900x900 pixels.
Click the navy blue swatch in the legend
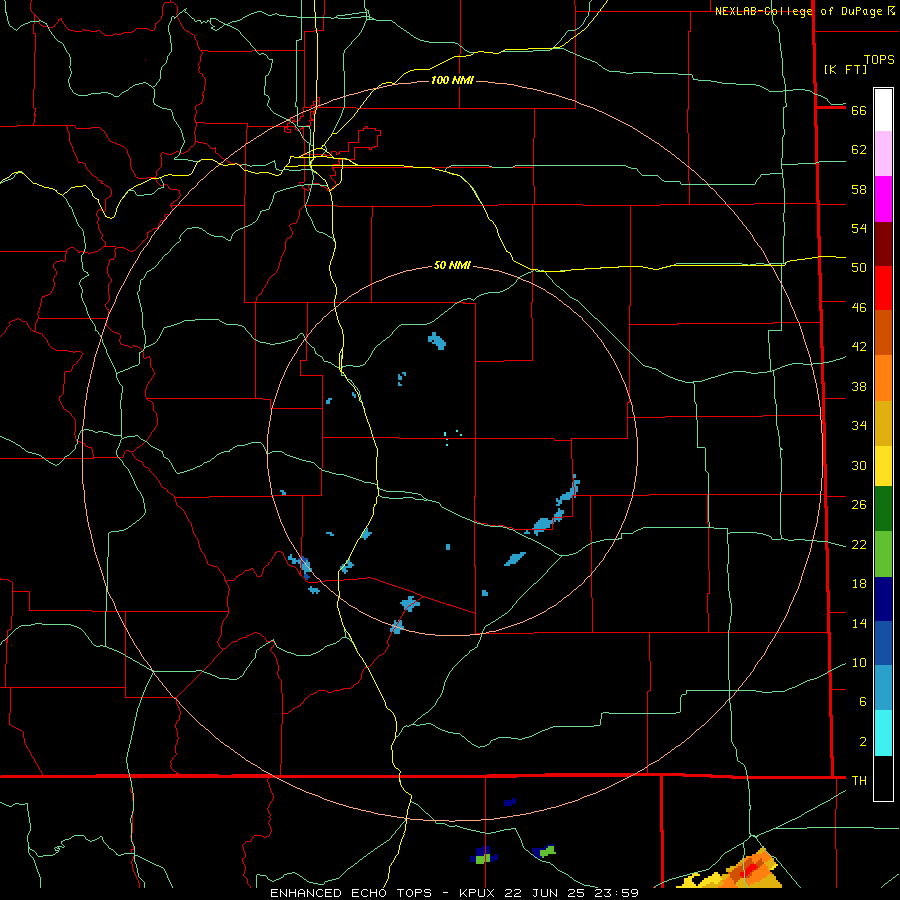pos(883,599)
